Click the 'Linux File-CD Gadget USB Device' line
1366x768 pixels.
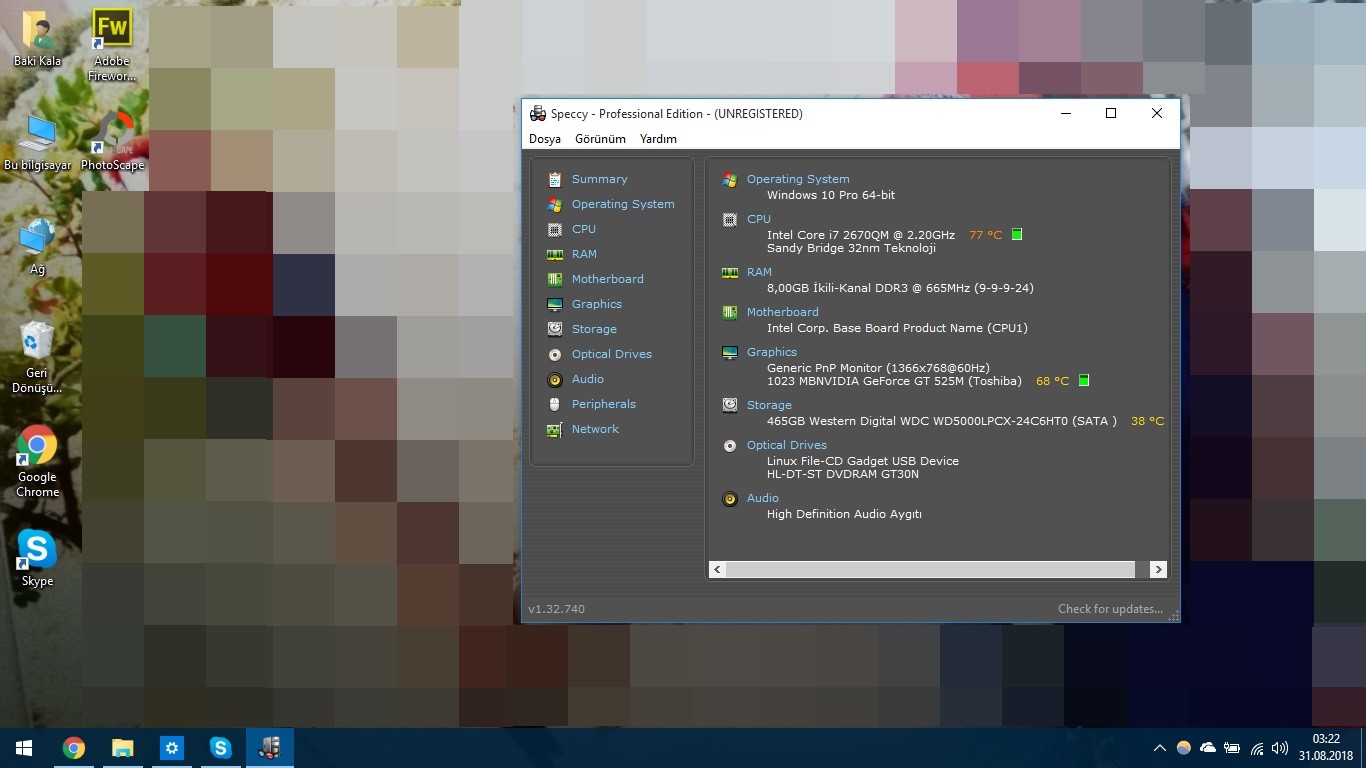[863, 461]
